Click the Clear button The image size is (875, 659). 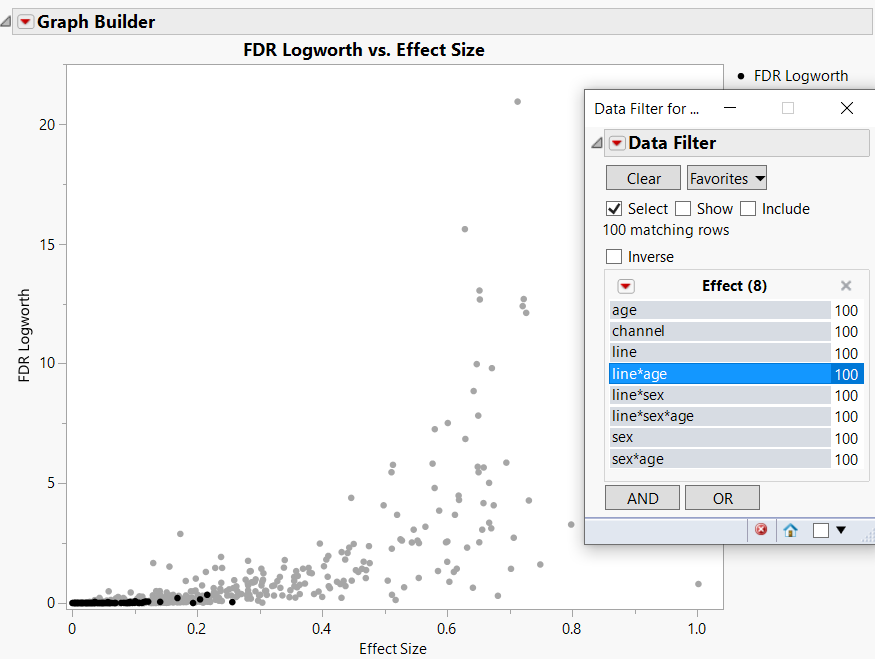click(x=642, y=178)
